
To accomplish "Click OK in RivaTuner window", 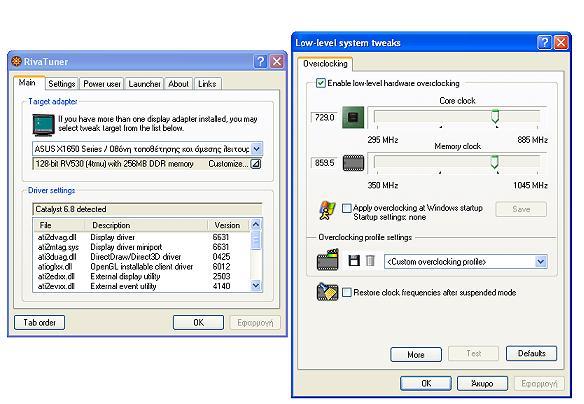I will pyautogui.click(x=199, y=322).
